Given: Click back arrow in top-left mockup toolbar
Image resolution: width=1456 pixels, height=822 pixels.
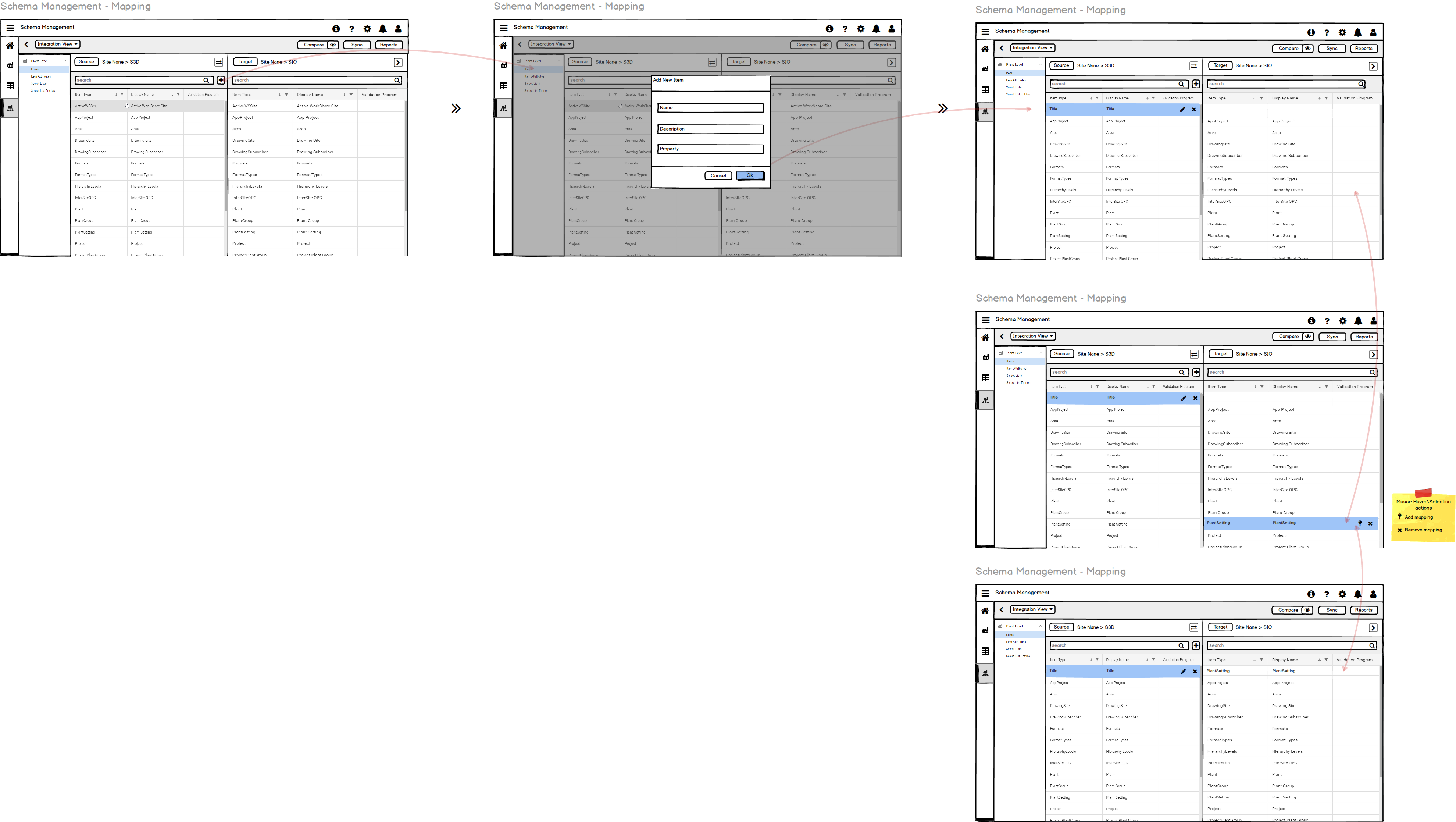Looking at the screenshot, I should 26,44.
